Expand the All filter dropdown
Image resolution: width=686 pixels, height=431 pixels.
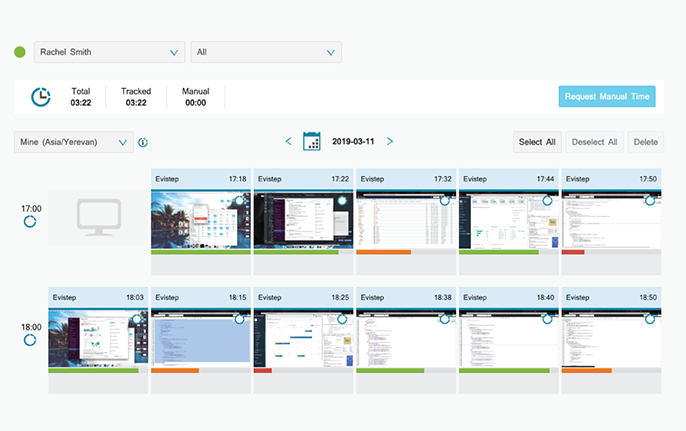[x=266, y=52]
